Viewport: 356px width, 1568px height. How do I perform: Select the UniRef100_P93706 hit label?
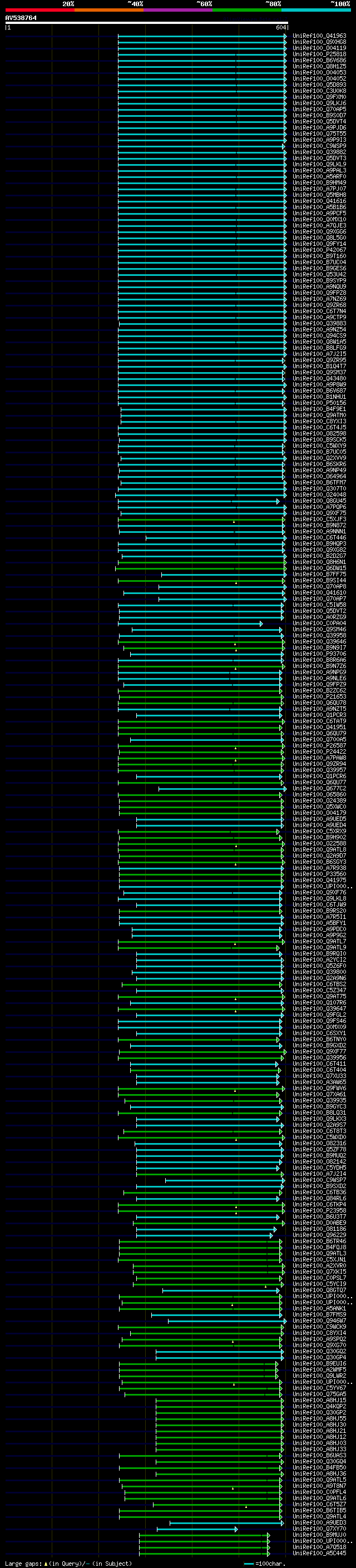pyautogui.click(x=319, y=654)
